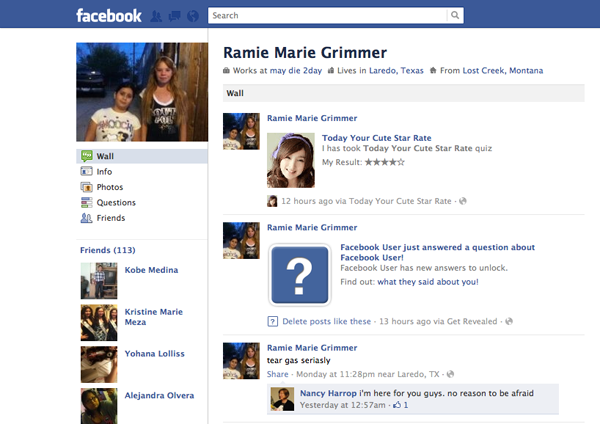Click the Photos icon in sidebar
The width and height of the screenshot is (600, 424).
tap(87, 187)
